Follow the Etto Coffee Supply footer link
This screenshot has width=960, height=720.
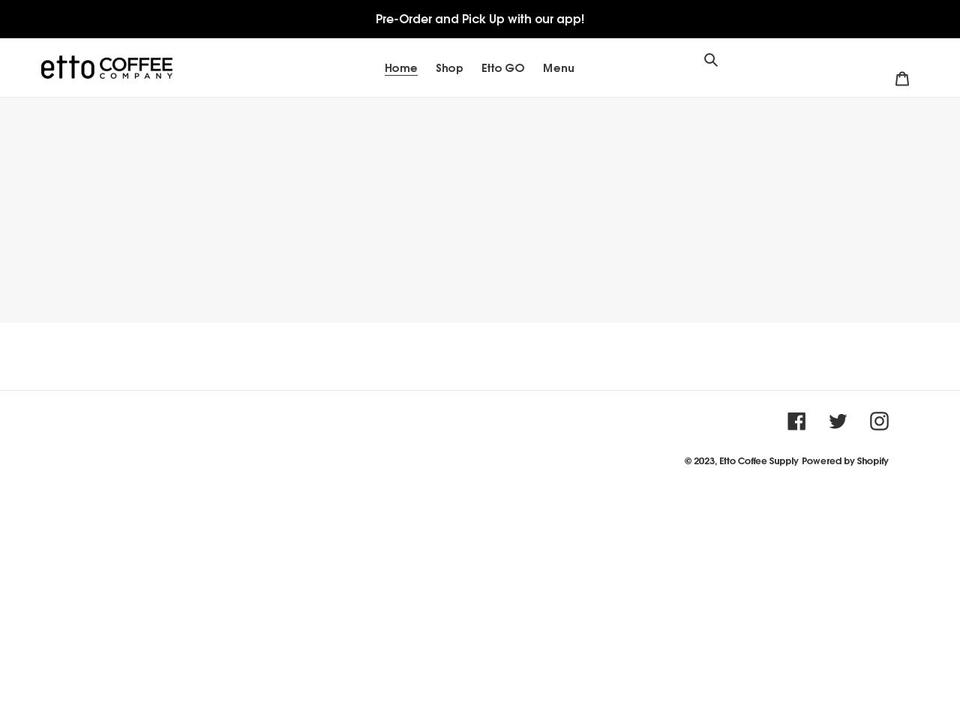pyautogui.click(x=759, y=461)
